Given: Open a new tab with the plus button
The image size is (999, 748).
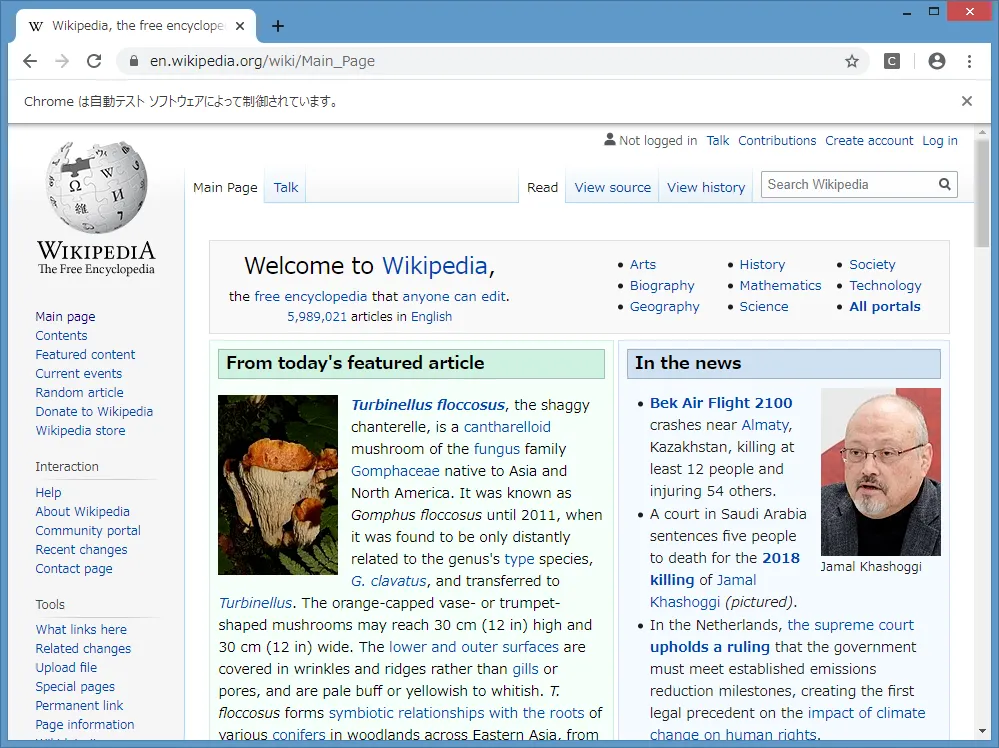Looking at the screenshot, I should (277, 27).
